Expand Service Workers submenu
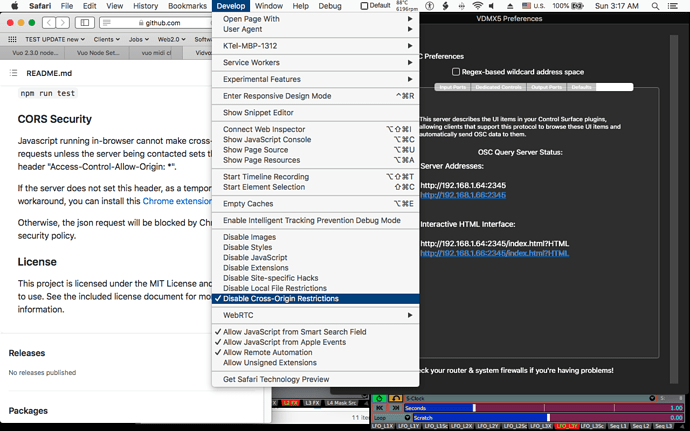The width and height of the screenshot is (690, 431). [x=316, y=63]
